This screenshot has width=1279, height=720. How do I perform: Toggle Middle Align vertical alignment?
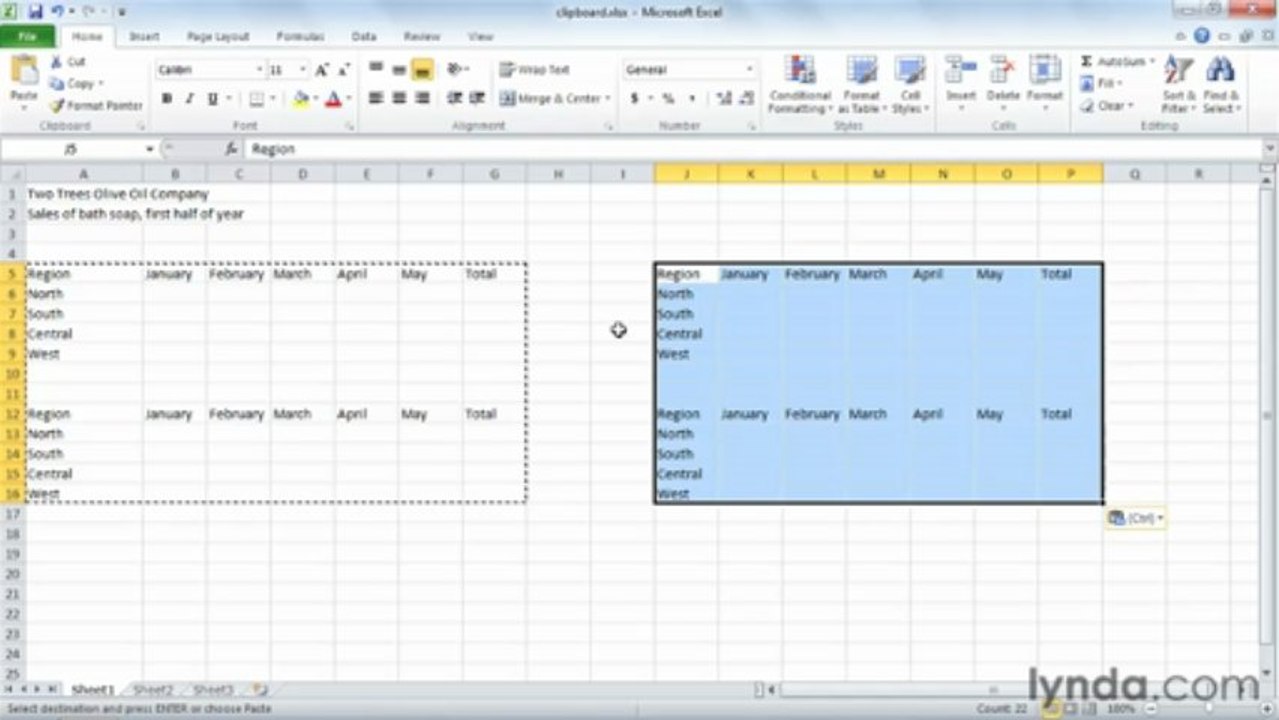399,69
